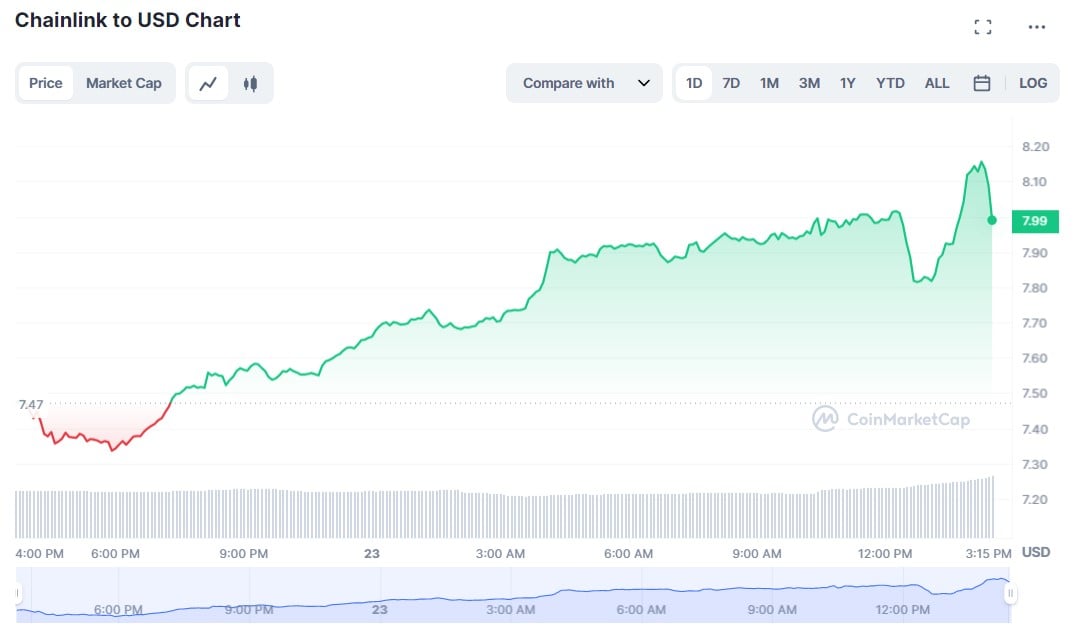Open the date range calendar picker
1078x634 pixels.
click(981, 83)
